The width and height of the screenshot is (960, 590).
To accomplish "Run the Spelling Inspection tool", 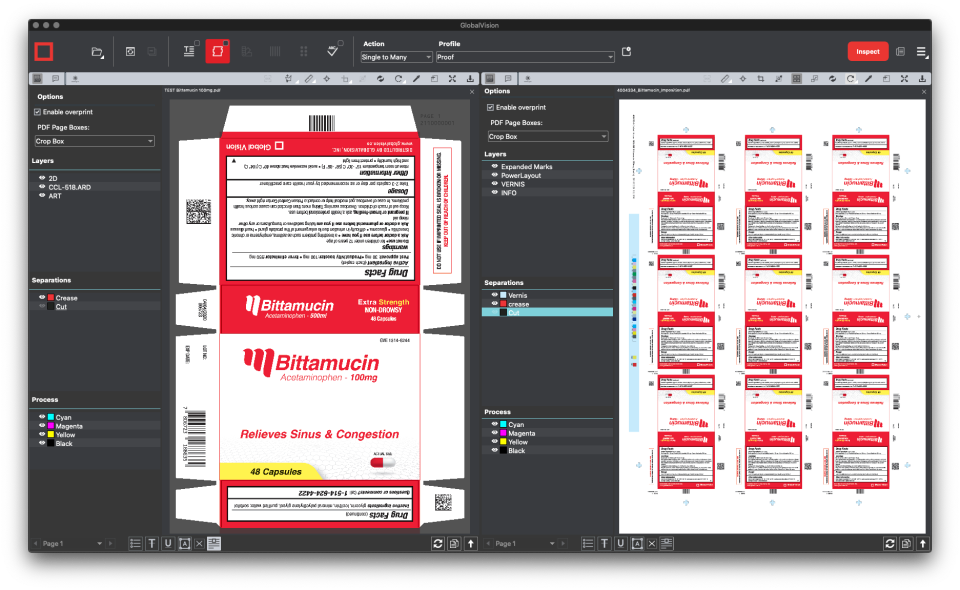I will pos(332,51).
